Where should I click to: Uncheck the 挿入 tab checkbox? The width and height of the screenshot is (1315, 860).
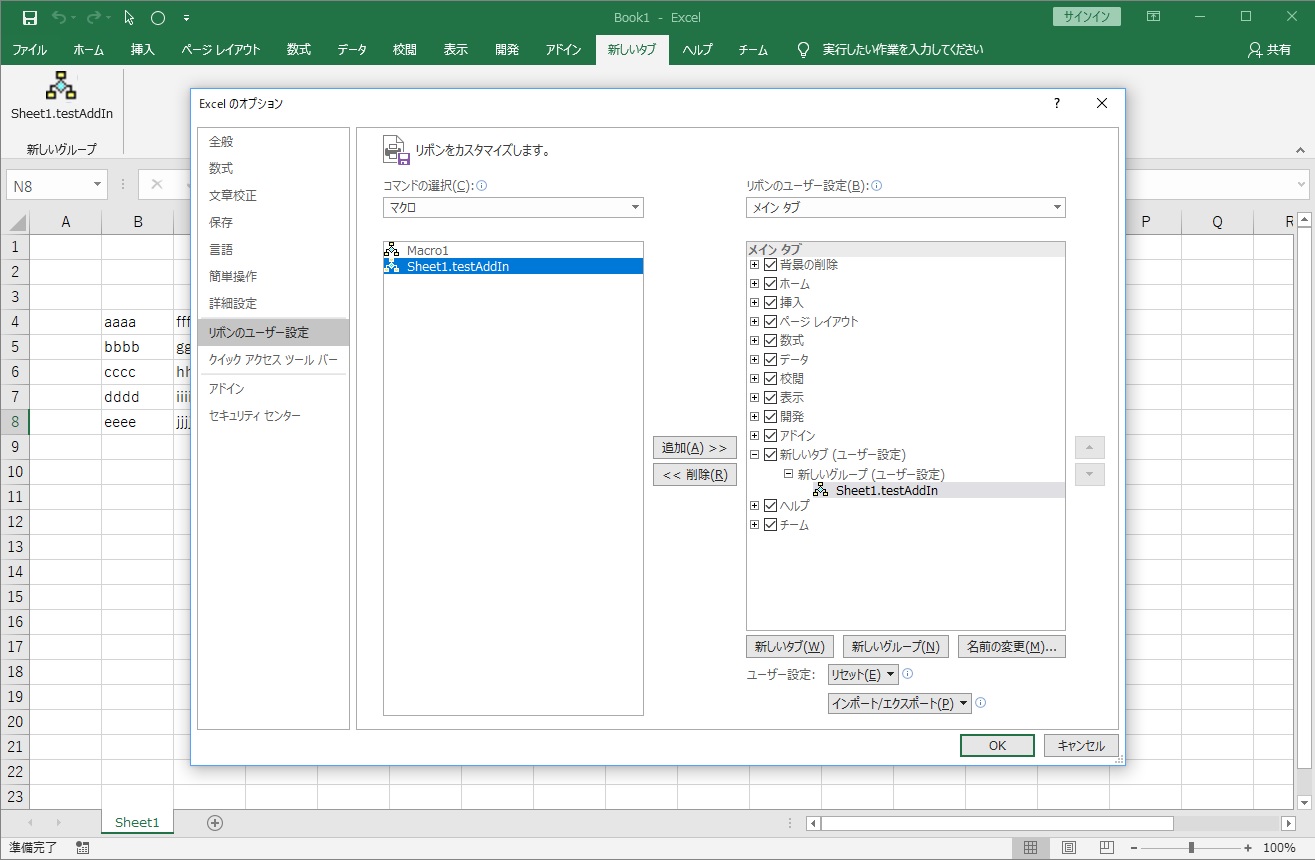[770, 302]
